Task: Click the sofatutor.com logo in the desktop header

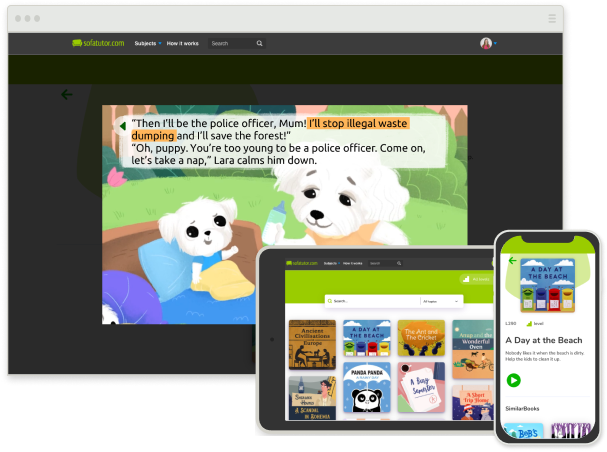Action: point(97,43)
